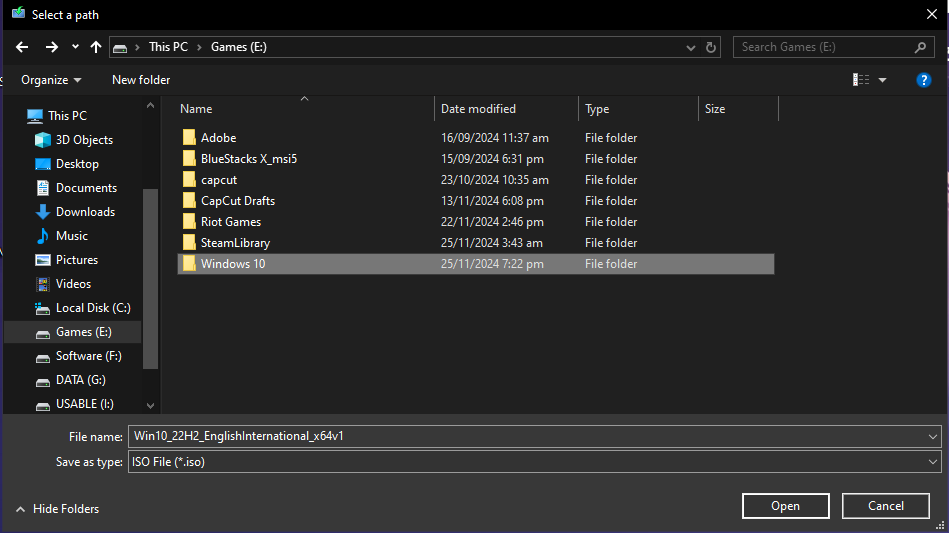Open the Help question mark icon
This screenshot has height=533, width=949.
coord(923,80)
